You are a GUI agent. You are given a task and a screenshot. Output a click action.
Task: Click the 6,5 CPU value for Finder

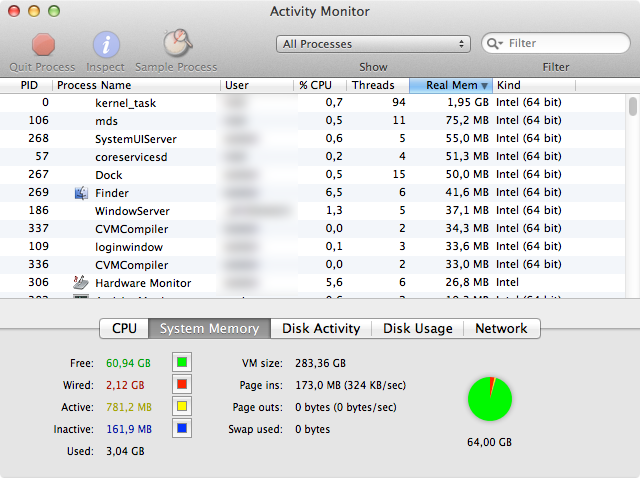(x=334, y=192)
